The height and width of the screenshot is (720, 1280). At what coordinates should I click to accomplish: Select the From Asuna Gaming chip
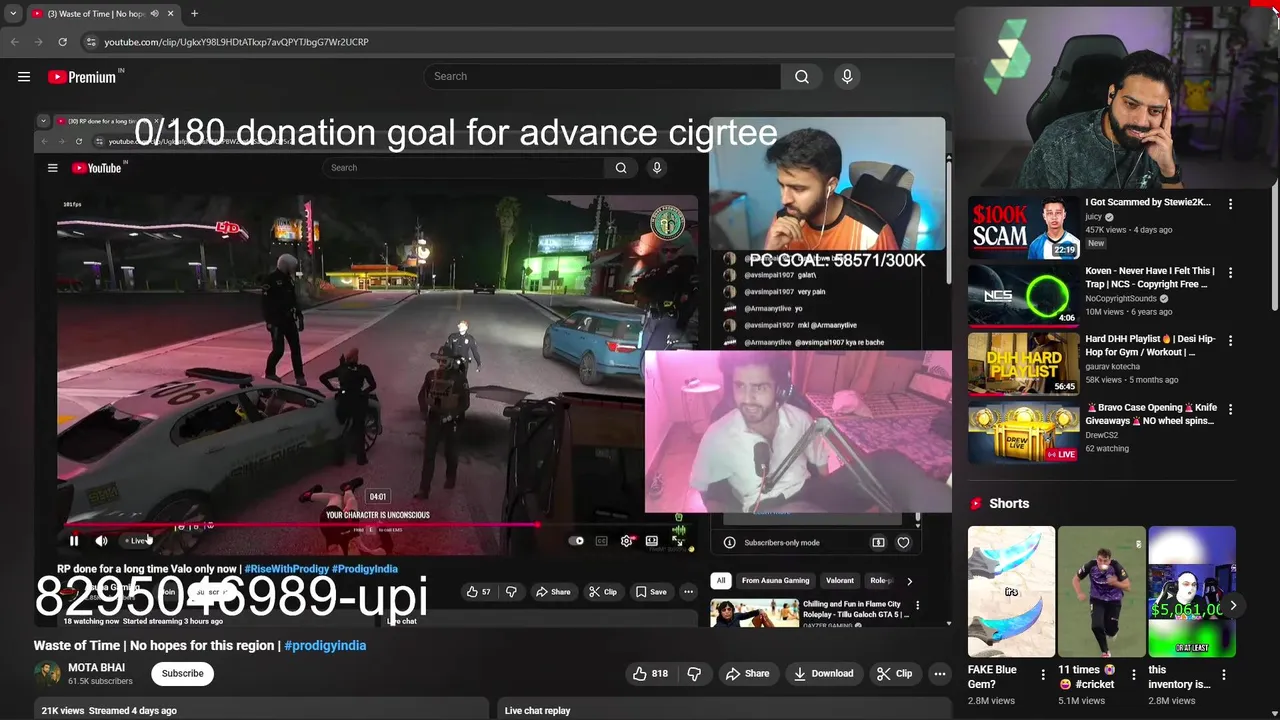[x=775, y=580]
